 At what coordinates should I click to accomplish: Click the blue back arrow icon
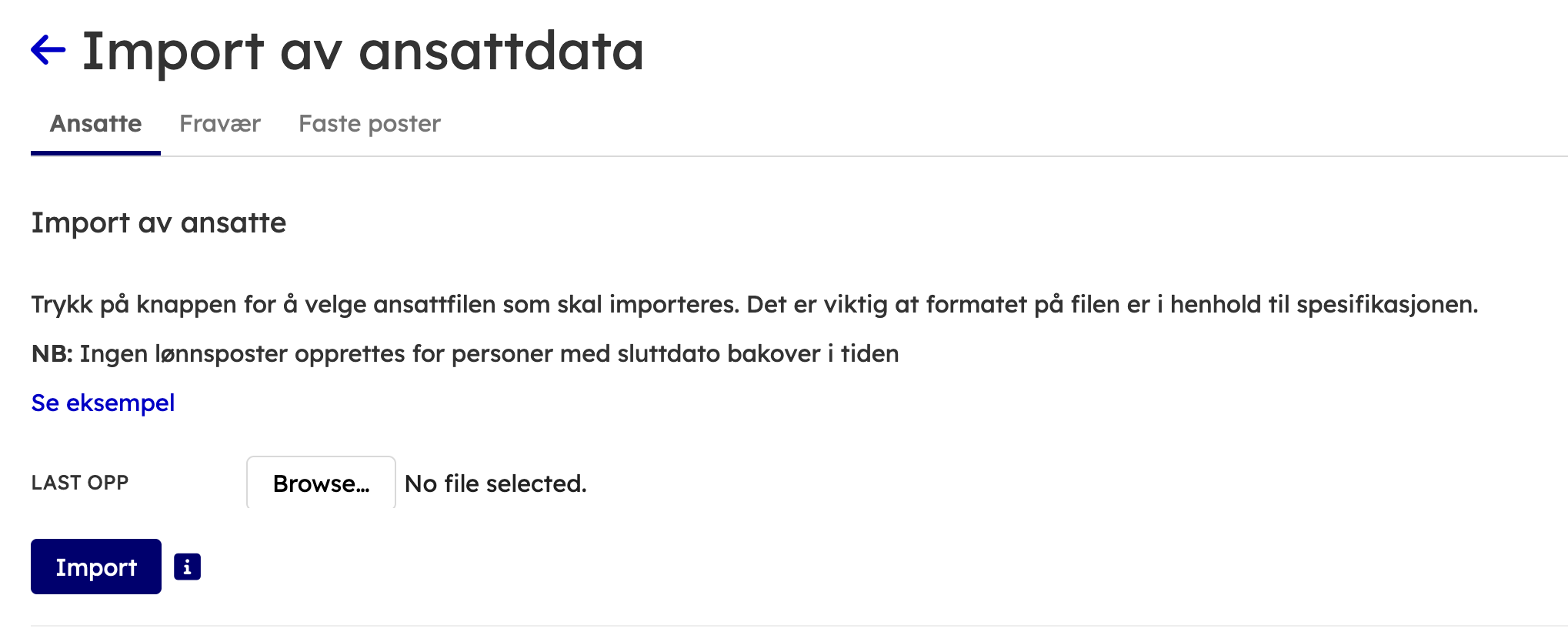tap(48, 51)
